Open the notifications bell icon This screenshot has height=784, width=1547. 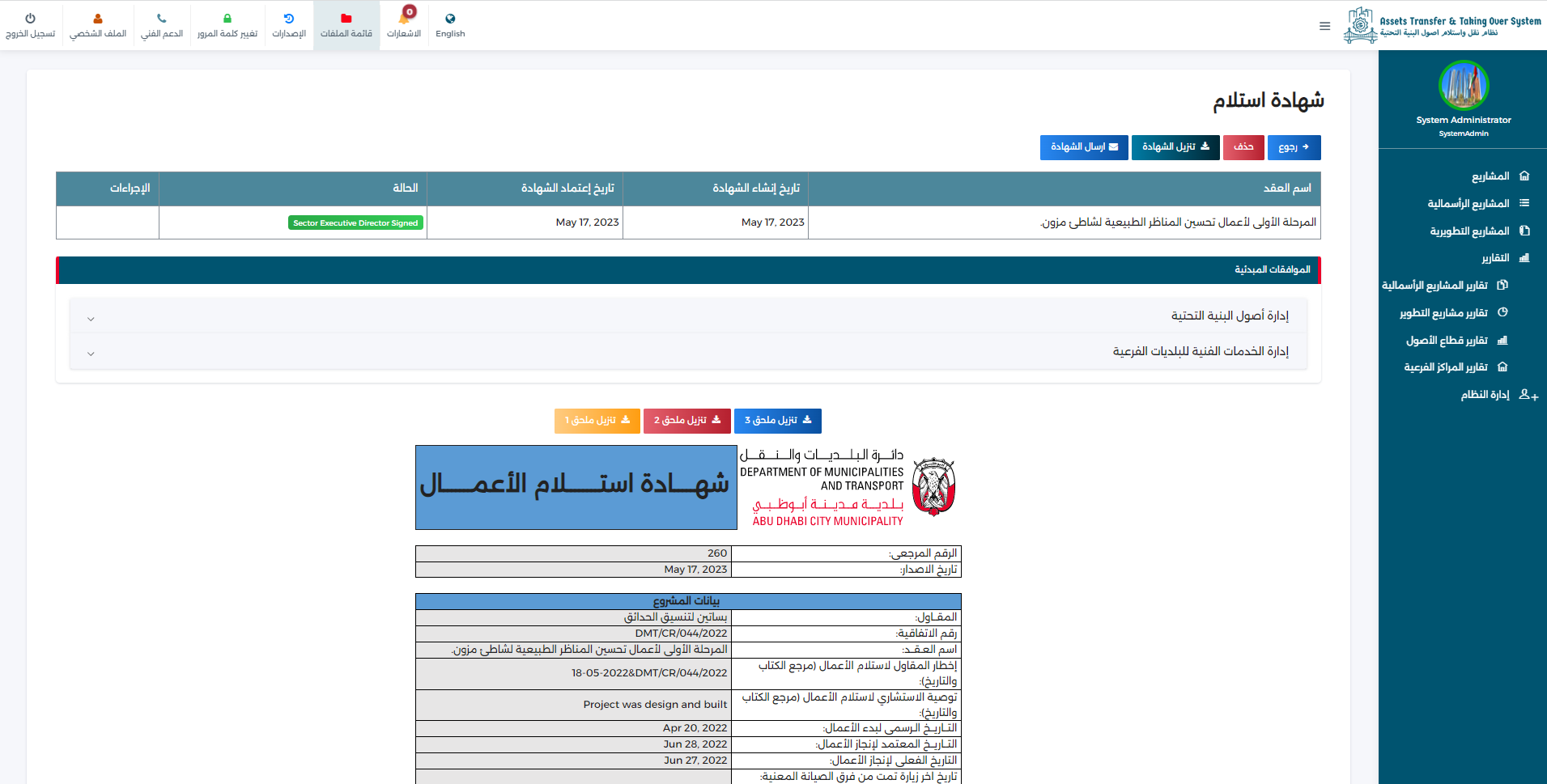[x=404, y=17]
